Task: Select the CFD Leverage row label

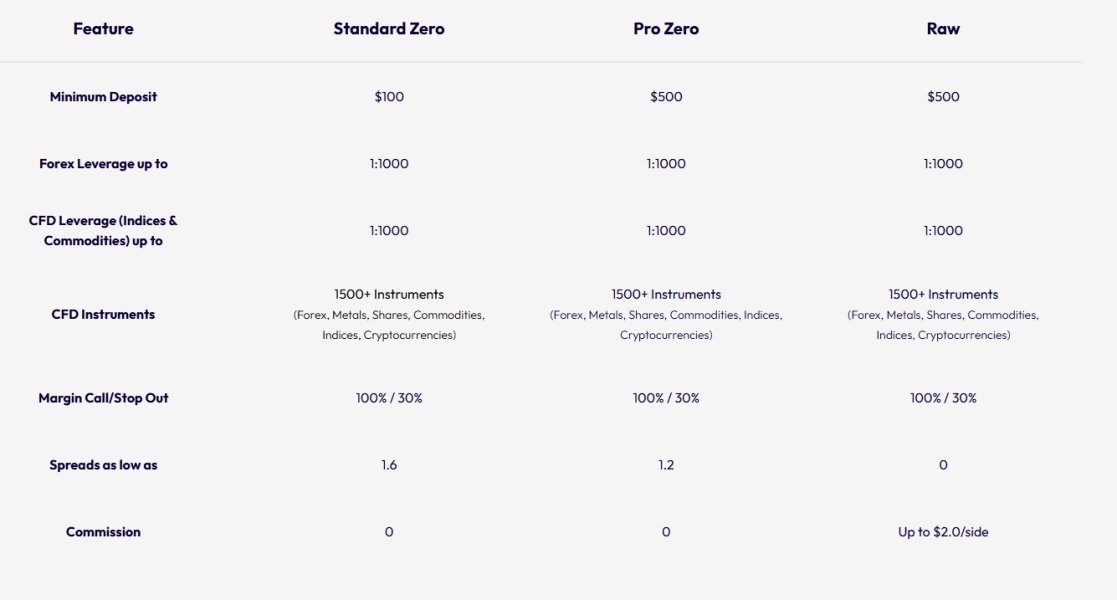Action: click(103, 231)
